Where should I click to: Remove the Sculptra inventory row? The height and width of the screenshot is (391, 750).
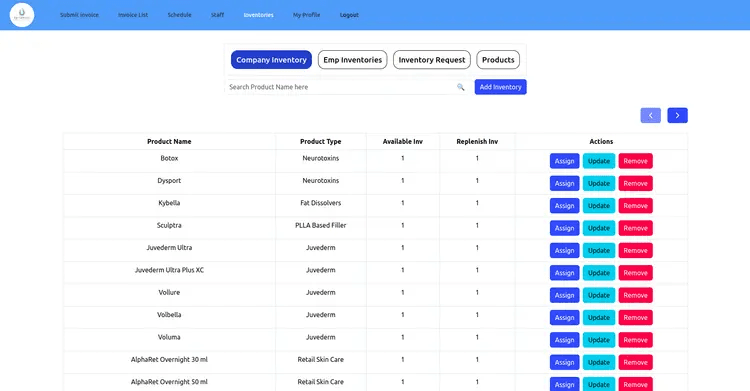635,228
